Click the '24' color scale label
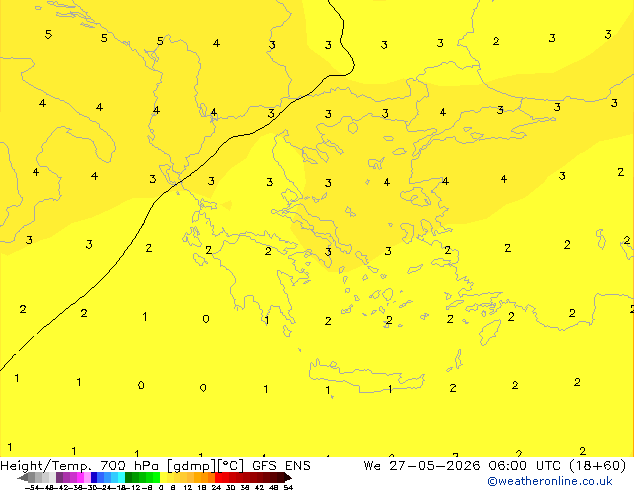 pos(216,487)
